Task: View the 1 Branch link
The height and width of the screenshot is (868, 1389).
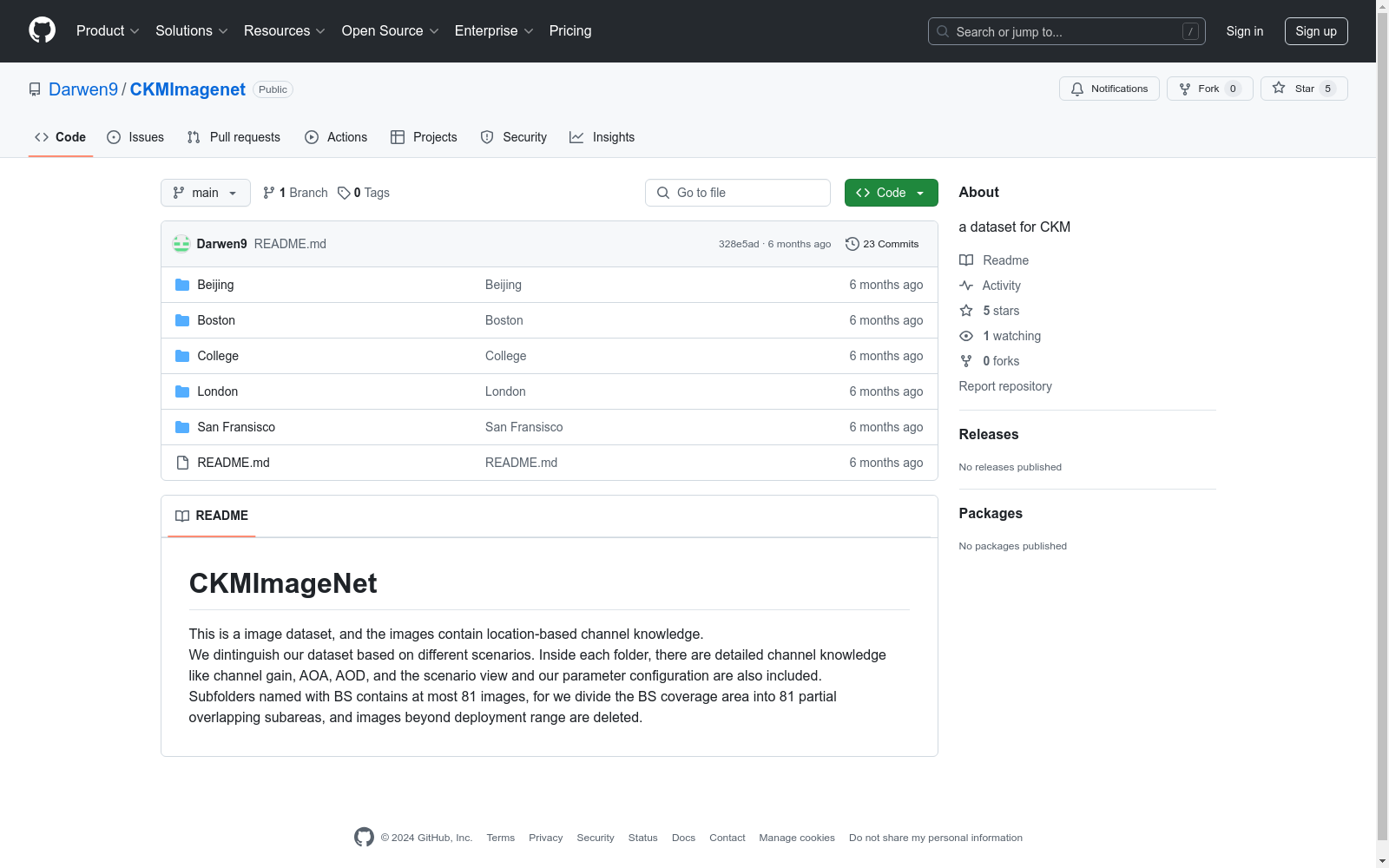Action: point(295,193)
